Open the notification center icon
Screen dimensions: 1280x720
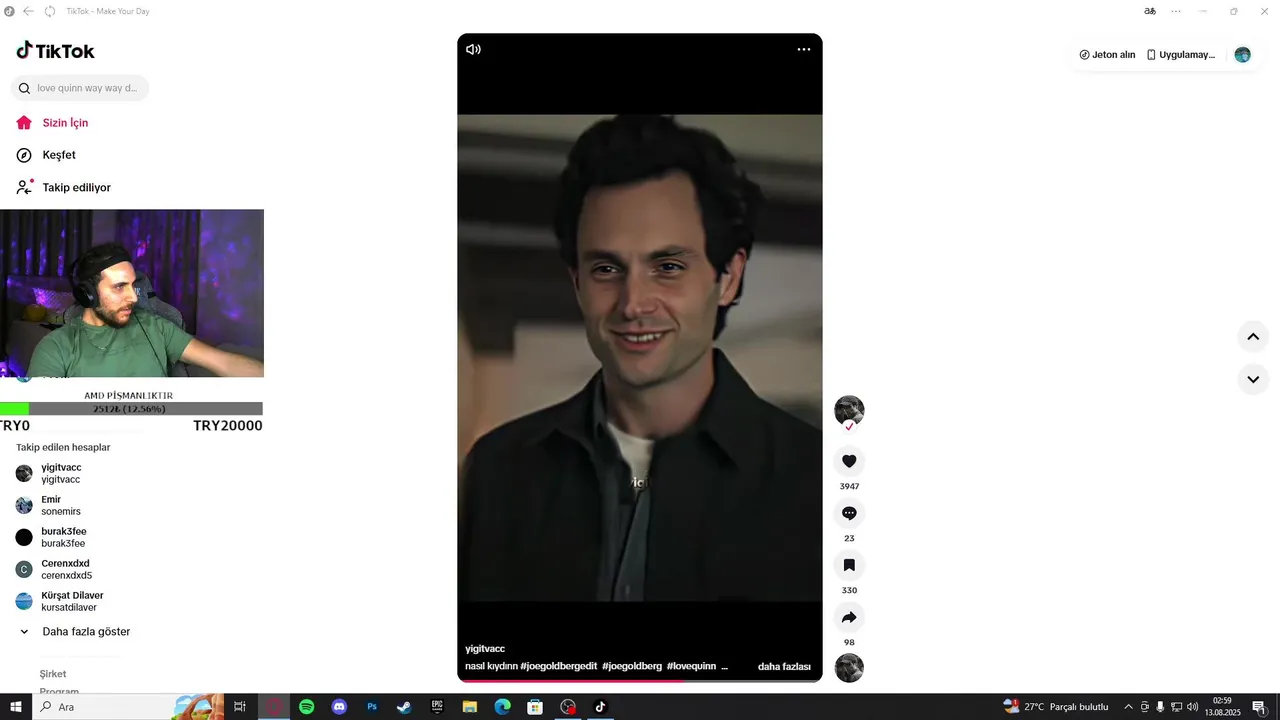point(1259,707)
